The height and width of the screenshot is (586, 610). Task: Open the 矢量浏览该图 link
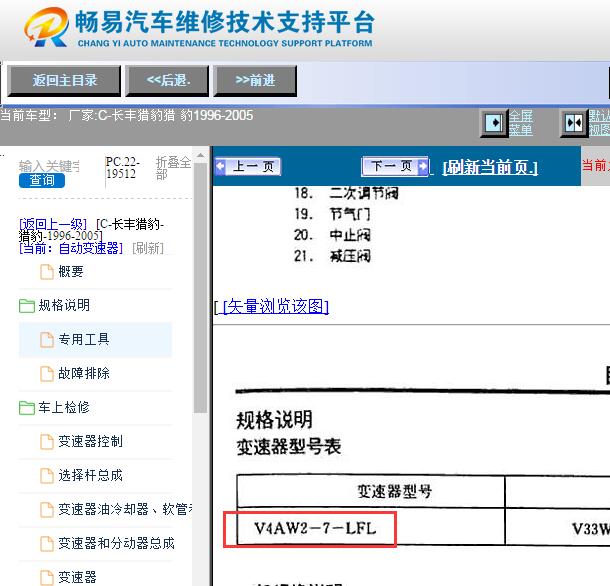pos(276,307)
